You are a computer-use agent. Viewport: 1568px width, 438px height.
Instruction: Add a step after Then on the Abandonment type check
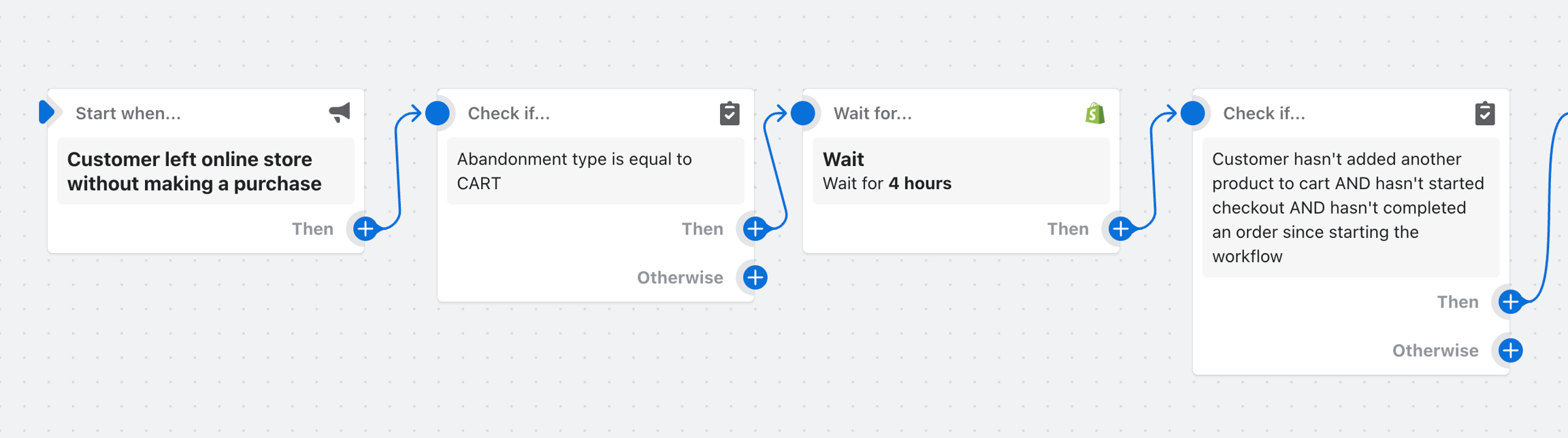[x=755, y=229]
